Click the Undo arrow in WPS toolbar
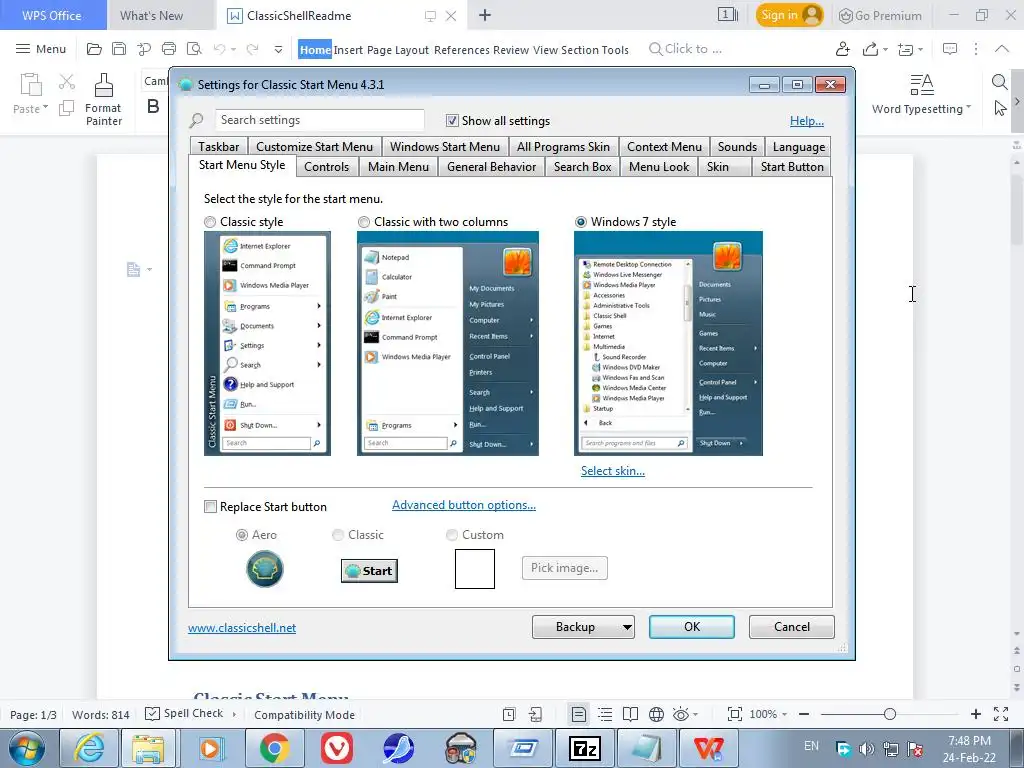 coord(219,49)
